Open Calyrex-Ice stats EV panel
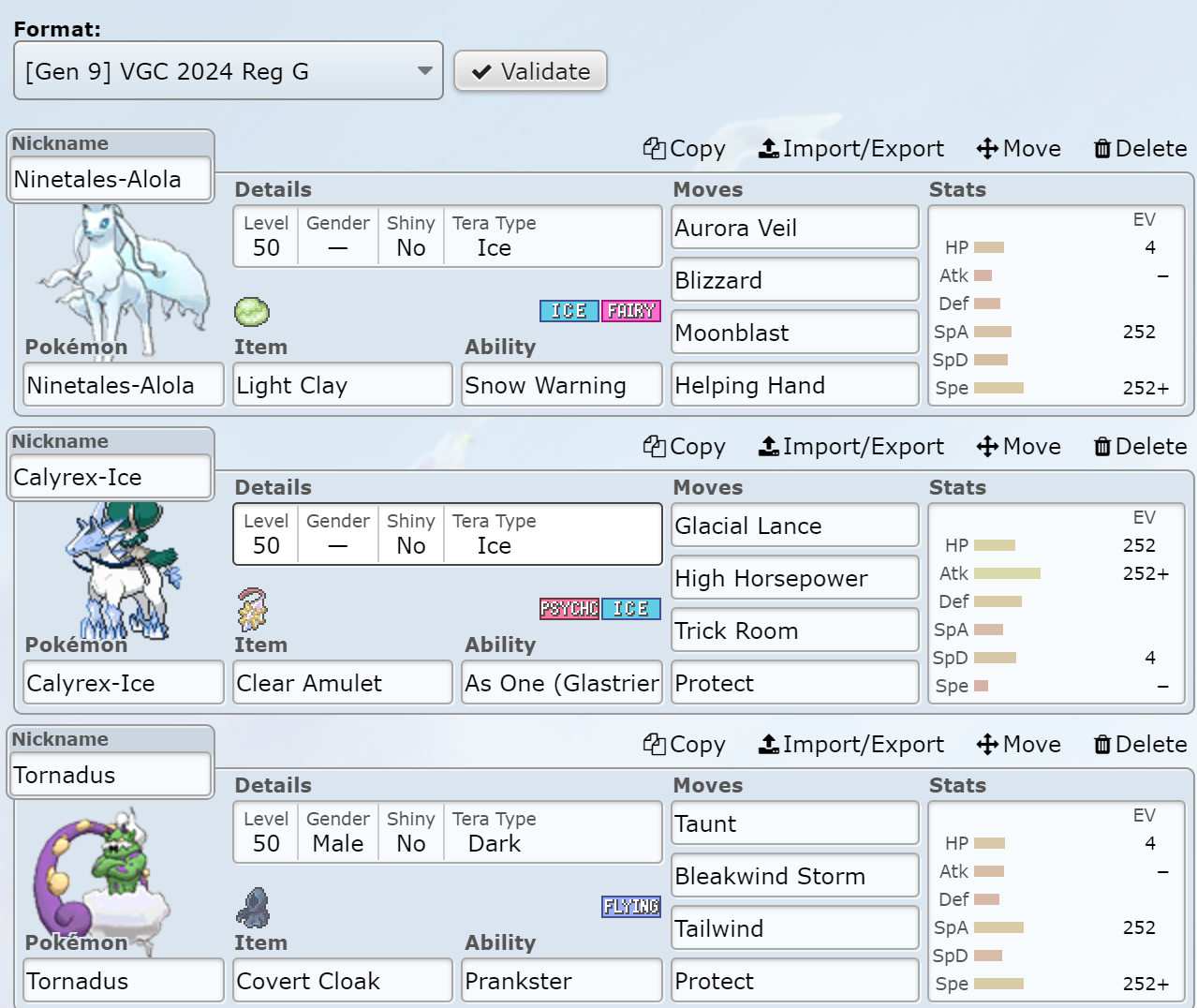Image resolution: width=1197 pixels, height=1008 pixels. 1057,604
